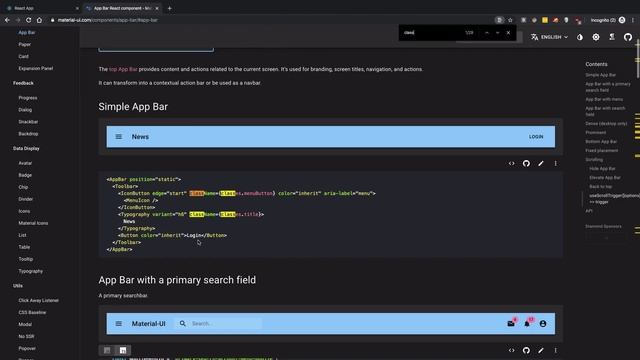This screenshot has height=360, width=640.
Task: Collapse the Feedback section in sidebar
Action: coord(23,83)
